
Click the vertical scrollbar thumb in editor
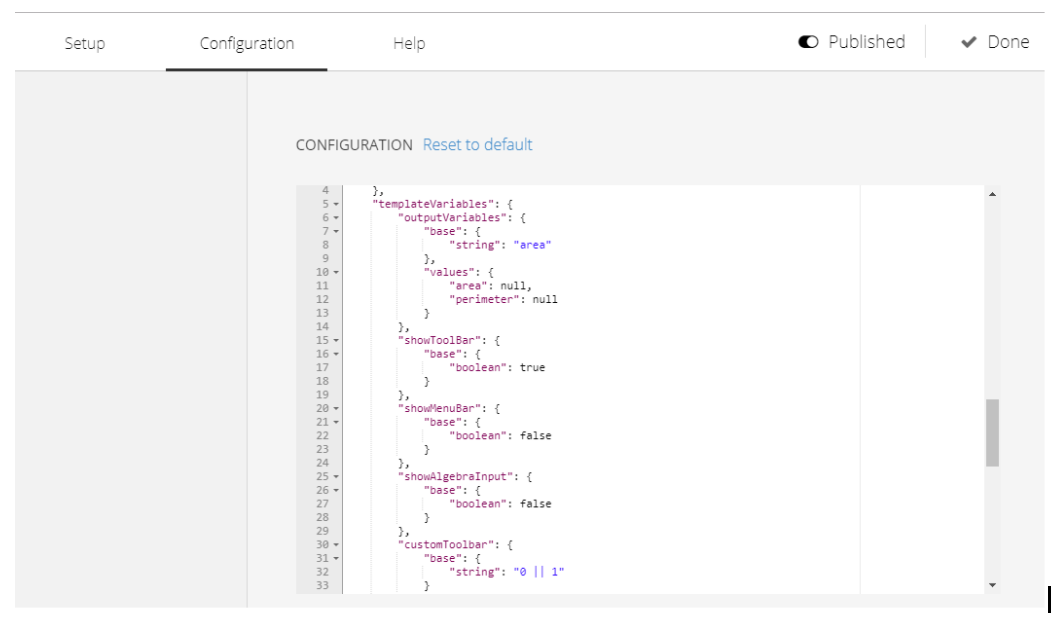pyautogui.click(x=992, y=433)
